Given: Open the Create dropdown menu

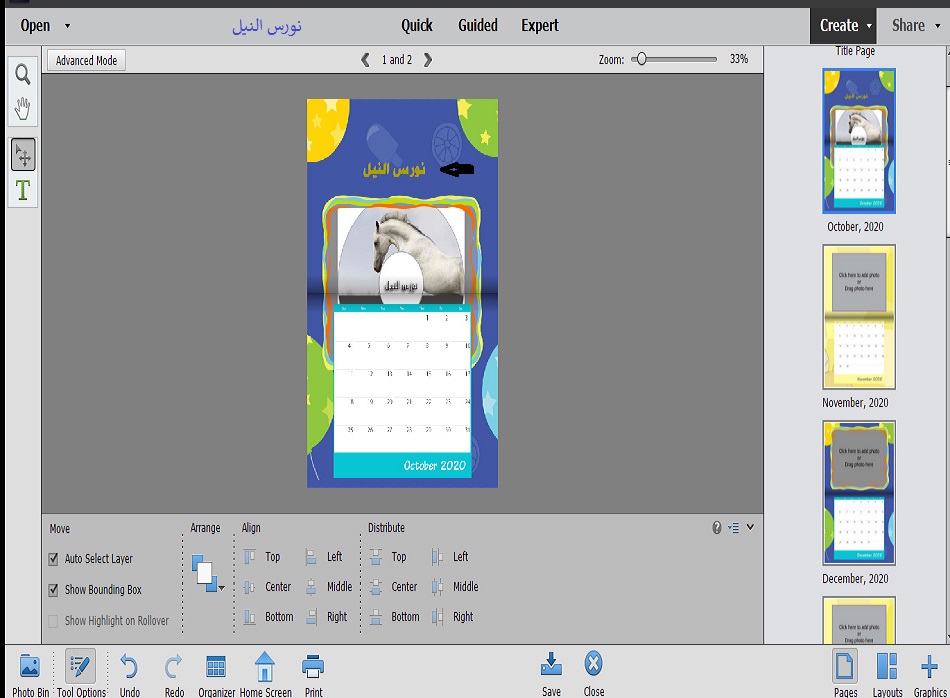Looking at the screenshot, I should (x=845, y=26).
